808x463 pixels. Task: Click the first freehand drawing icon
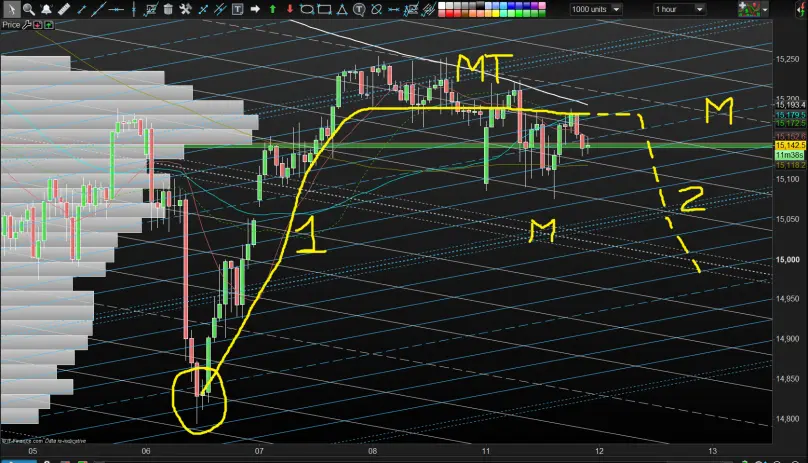tap(411, 9)
